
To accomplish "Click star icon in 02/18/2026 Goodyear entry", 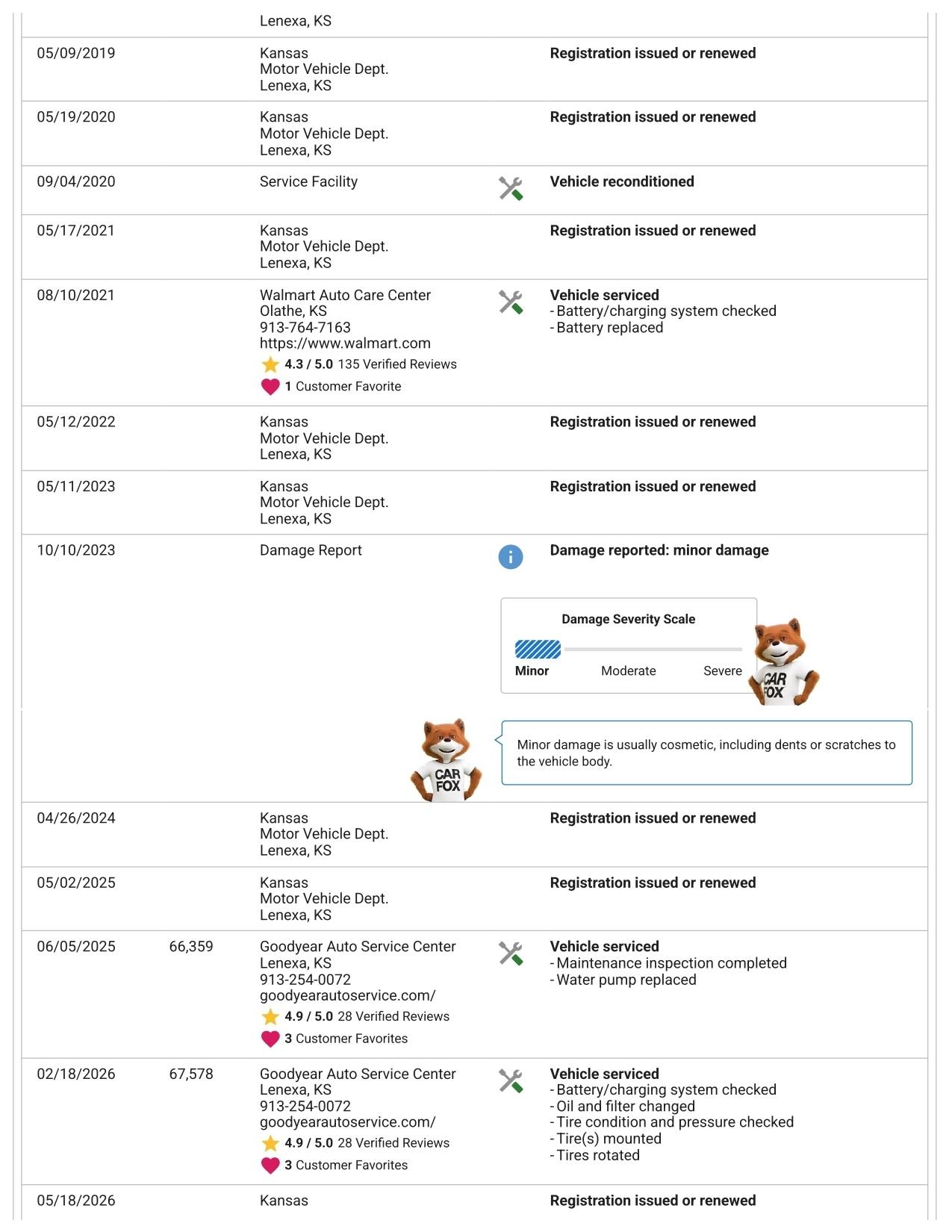I will click(x=270, y=1143).
